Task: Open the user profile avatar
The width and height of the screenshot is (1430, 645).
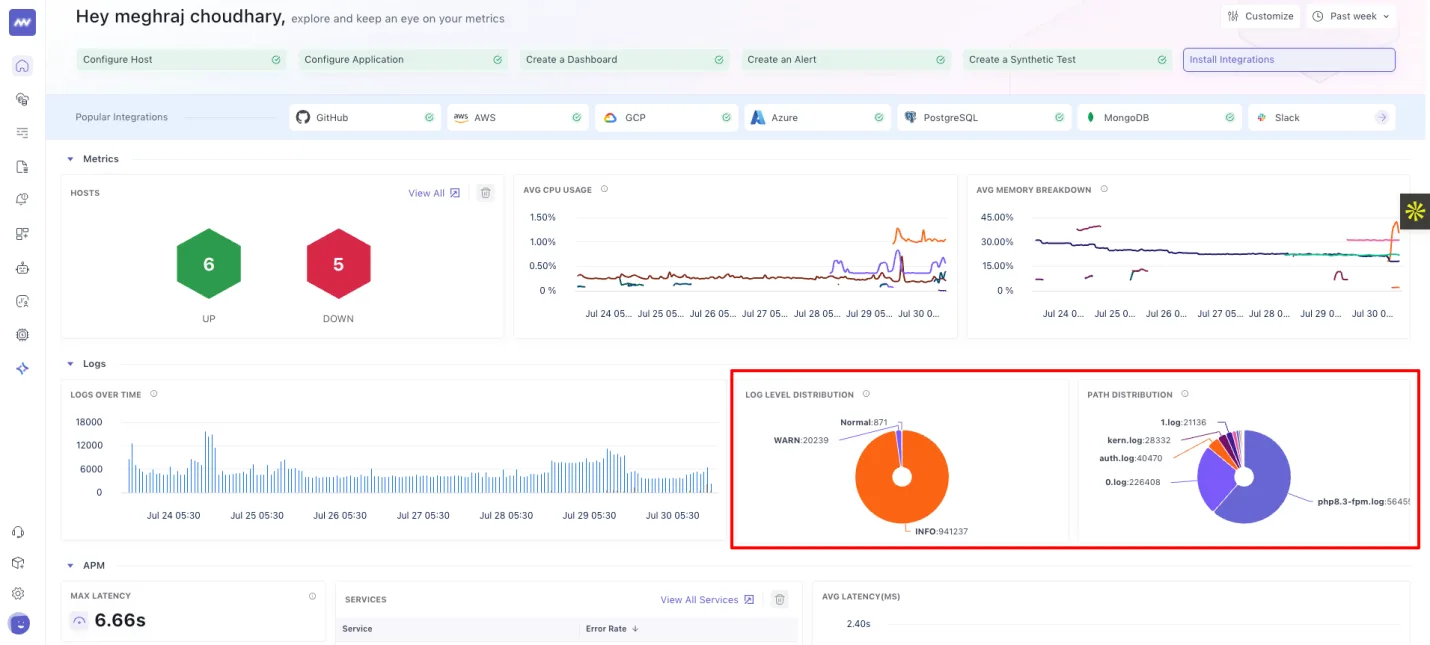Action: pyautogui.click(x=19, y=624)
